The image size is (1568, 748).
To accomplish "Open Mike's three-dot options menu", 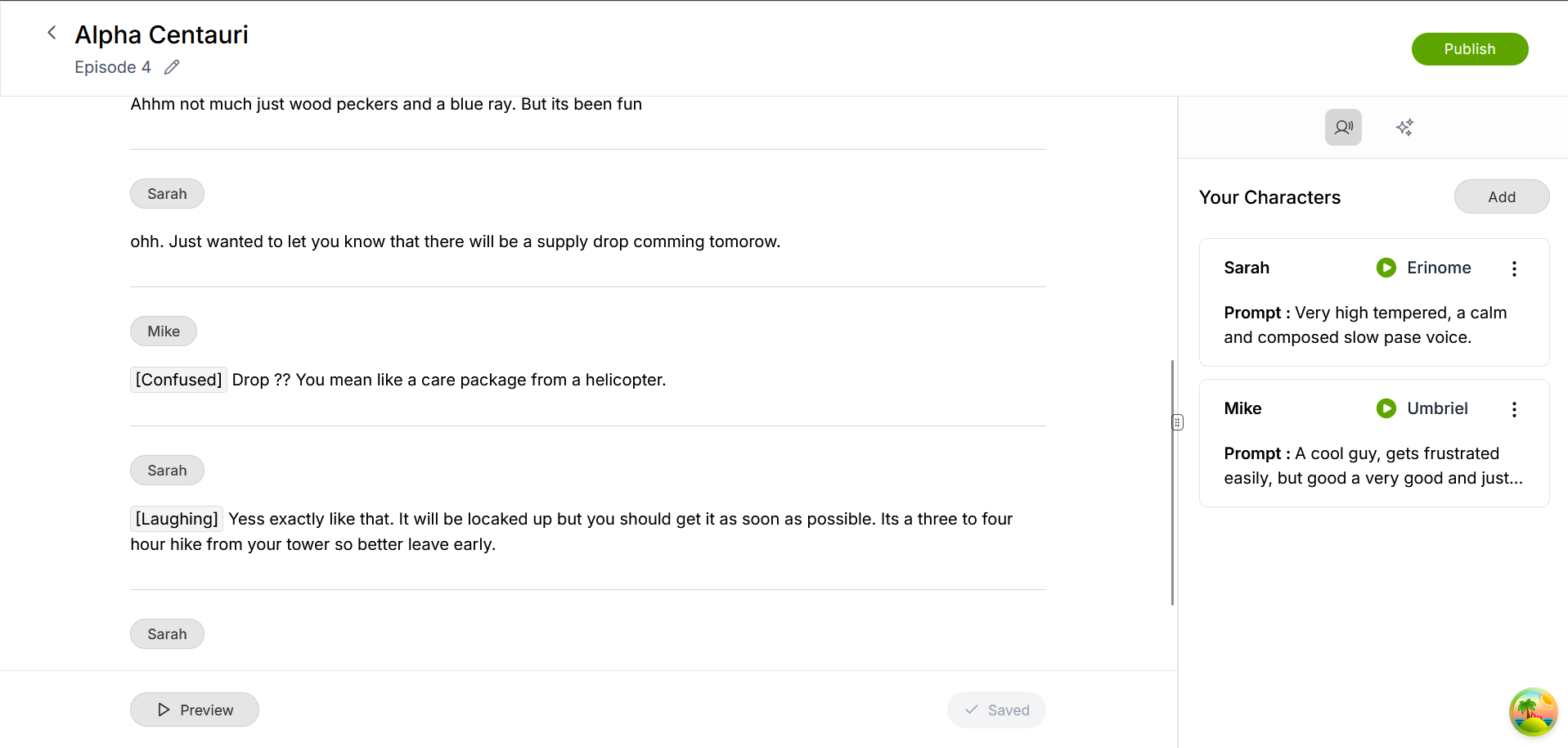I will [x=1514, y=409].
